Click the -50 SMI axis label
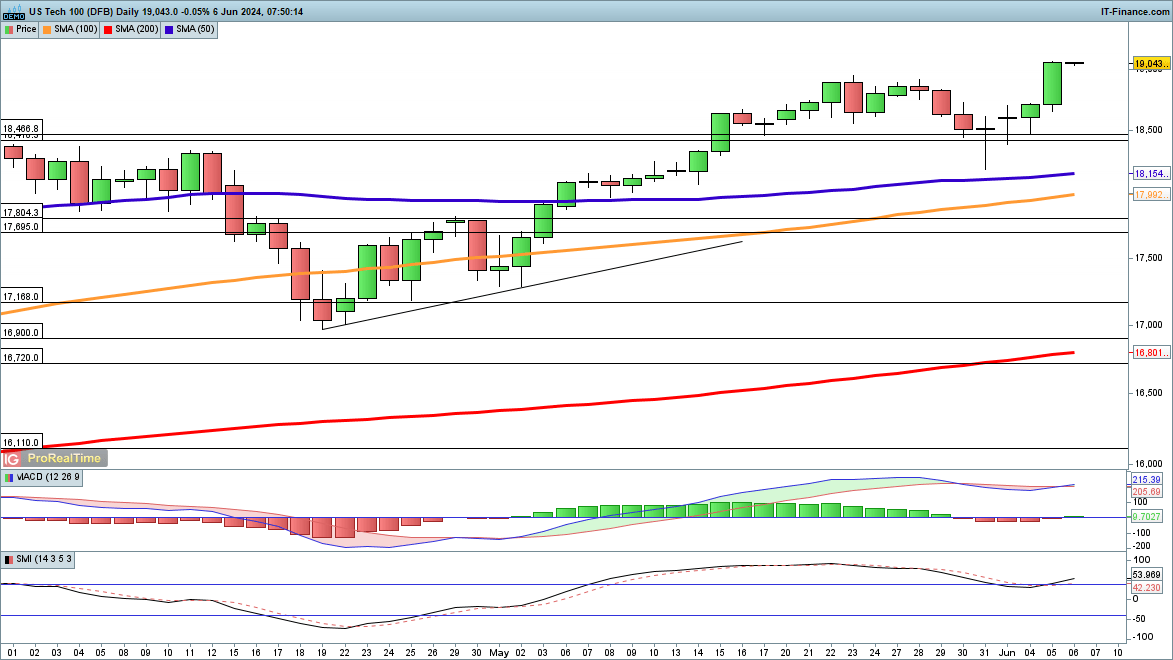Viewport: 1173px width, 660px height. coord(1139,619)
